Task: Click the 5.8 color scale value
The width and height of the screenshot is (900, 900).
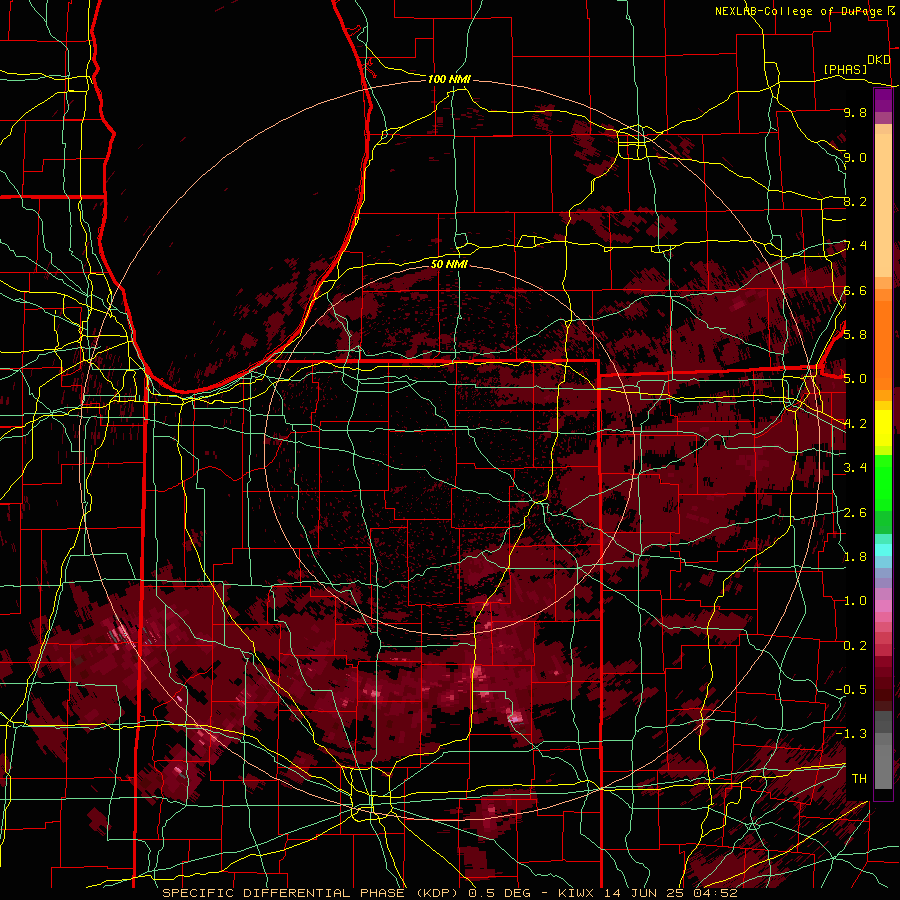Action: coord(855,335)
